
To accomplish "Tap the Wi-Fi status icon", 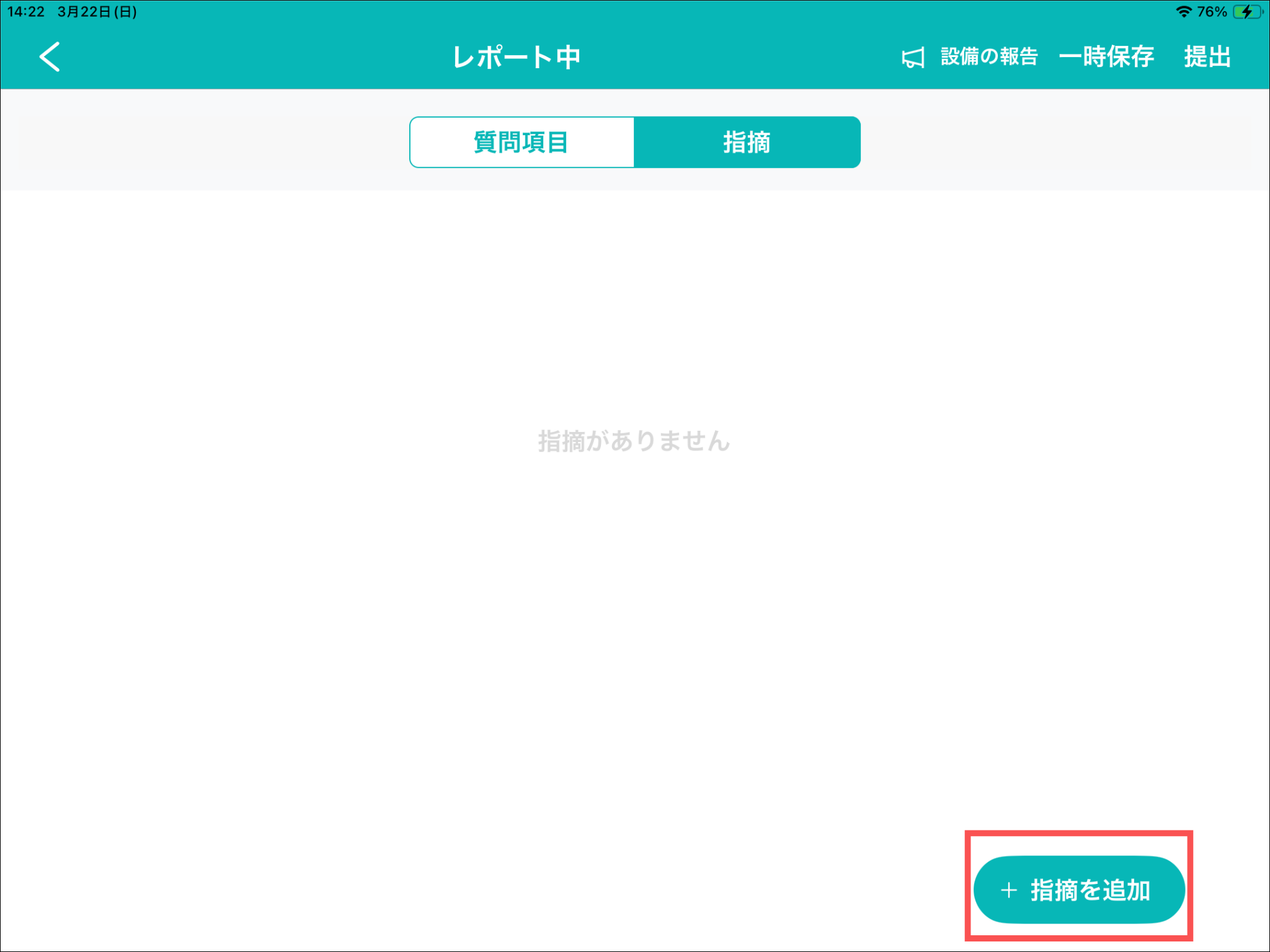I will [1184, 12].
